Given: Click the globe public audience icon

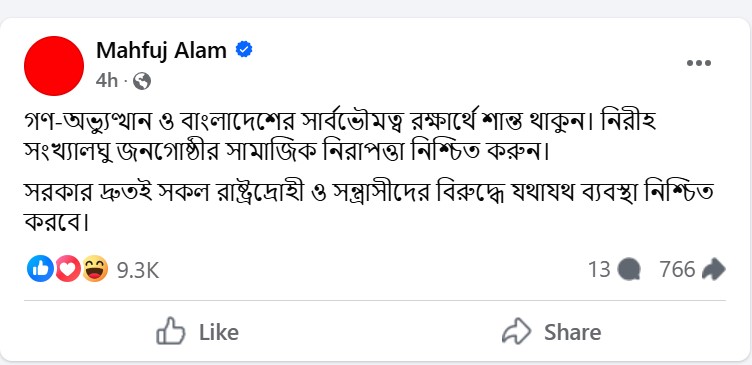Looking at the screenshot, I should pyautogui.click(x=142, y=82).
